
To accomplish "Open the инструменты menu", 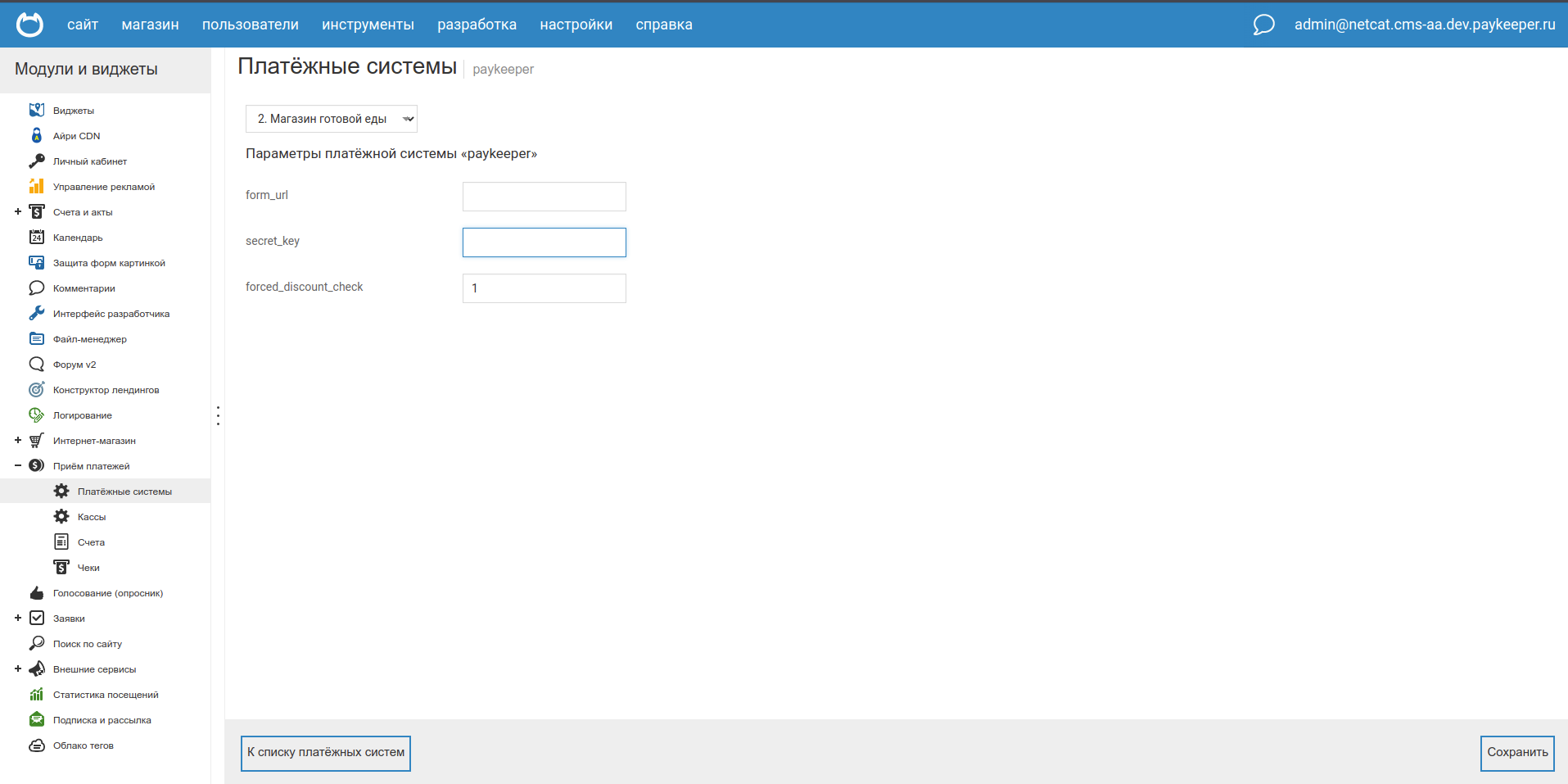I will point(368,25).
